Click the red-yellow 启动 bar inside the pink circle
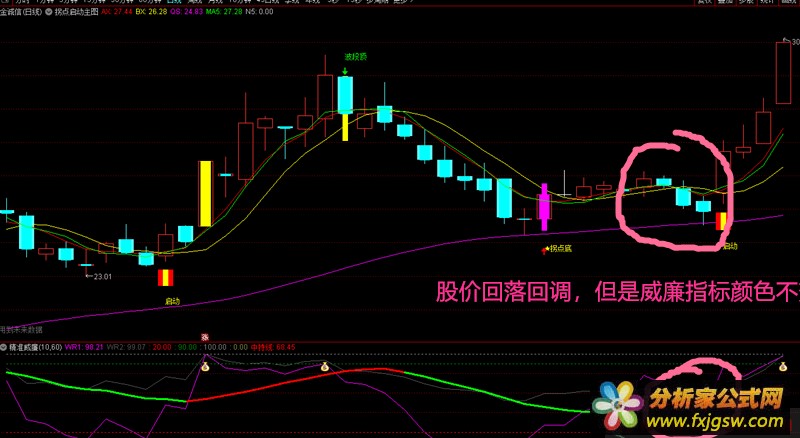This screenshot has width=800, height=438. click(x=721, y=221)
